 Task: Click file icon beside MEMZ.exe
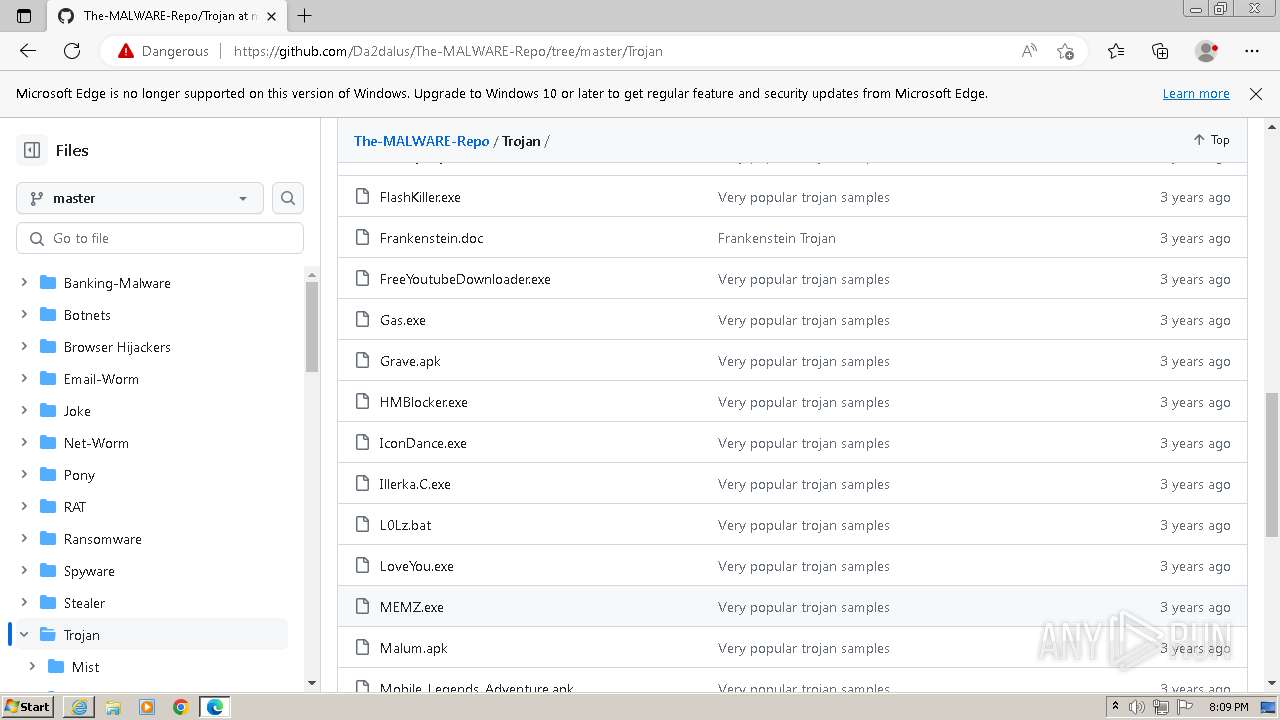coord(362,607)
